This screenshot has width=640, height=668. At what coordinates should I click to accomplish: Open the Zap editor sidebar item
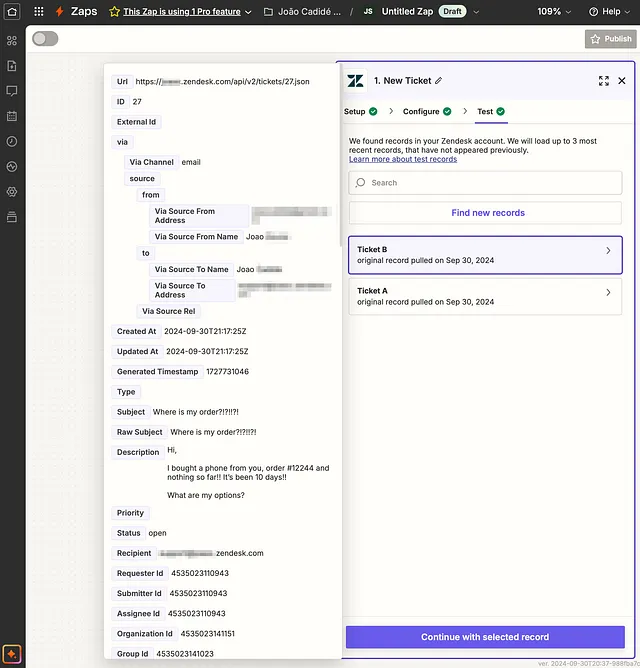click(12, 41)
